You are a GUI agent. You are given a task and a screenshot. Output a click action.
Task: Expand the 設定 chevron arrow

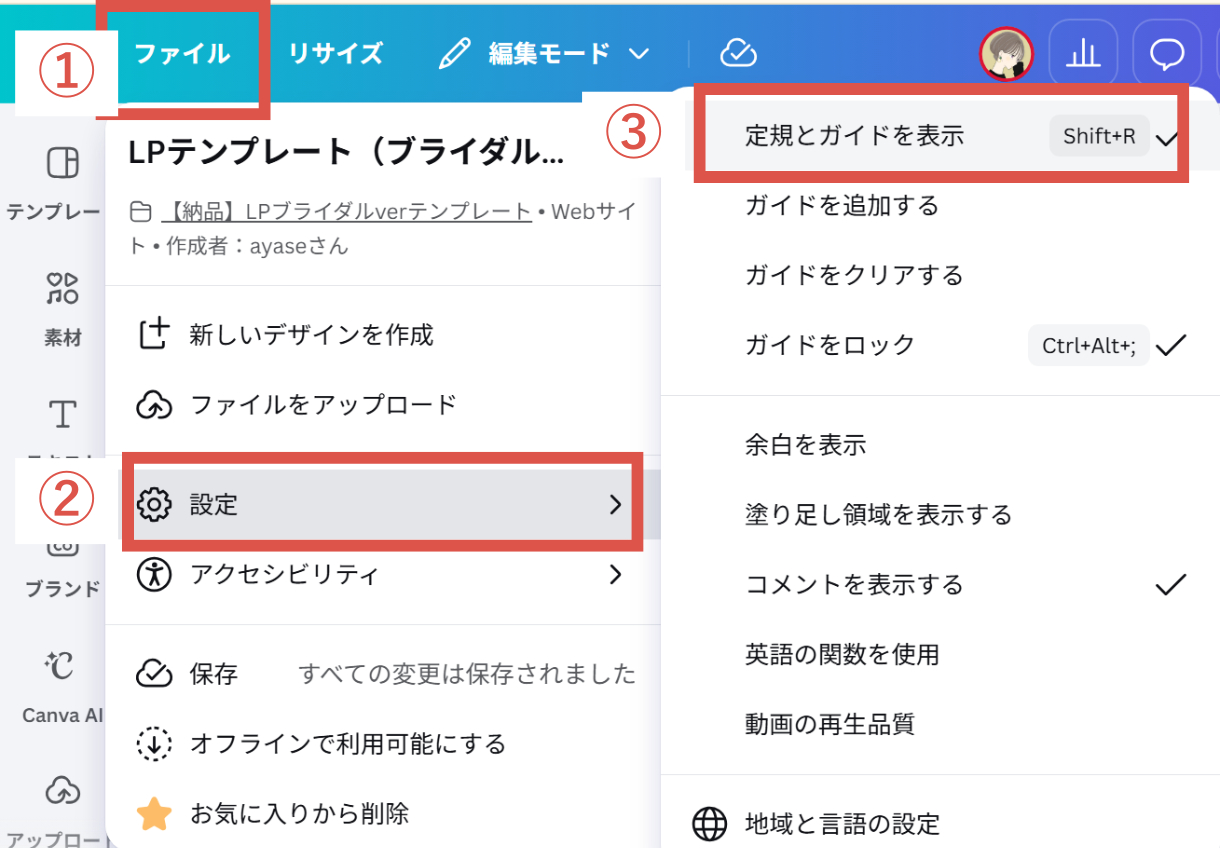pyautogui.click(x=616, y=504)
